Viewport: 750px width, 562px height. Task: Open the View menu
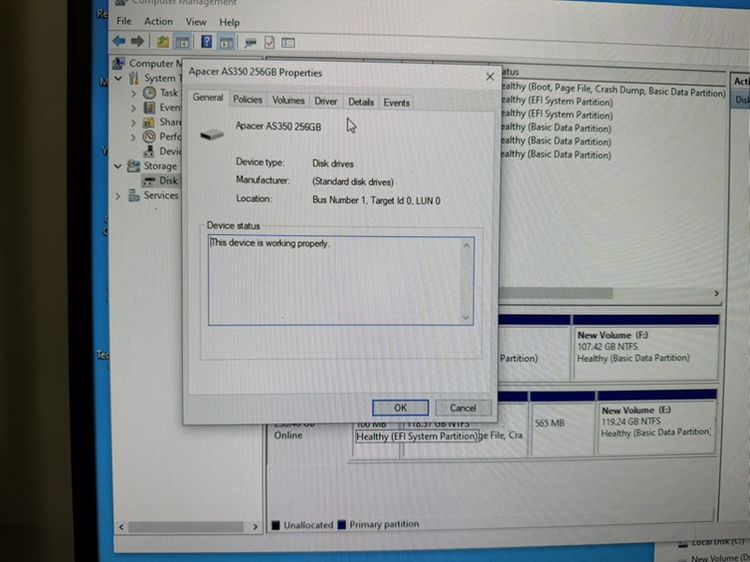(196, 22)
